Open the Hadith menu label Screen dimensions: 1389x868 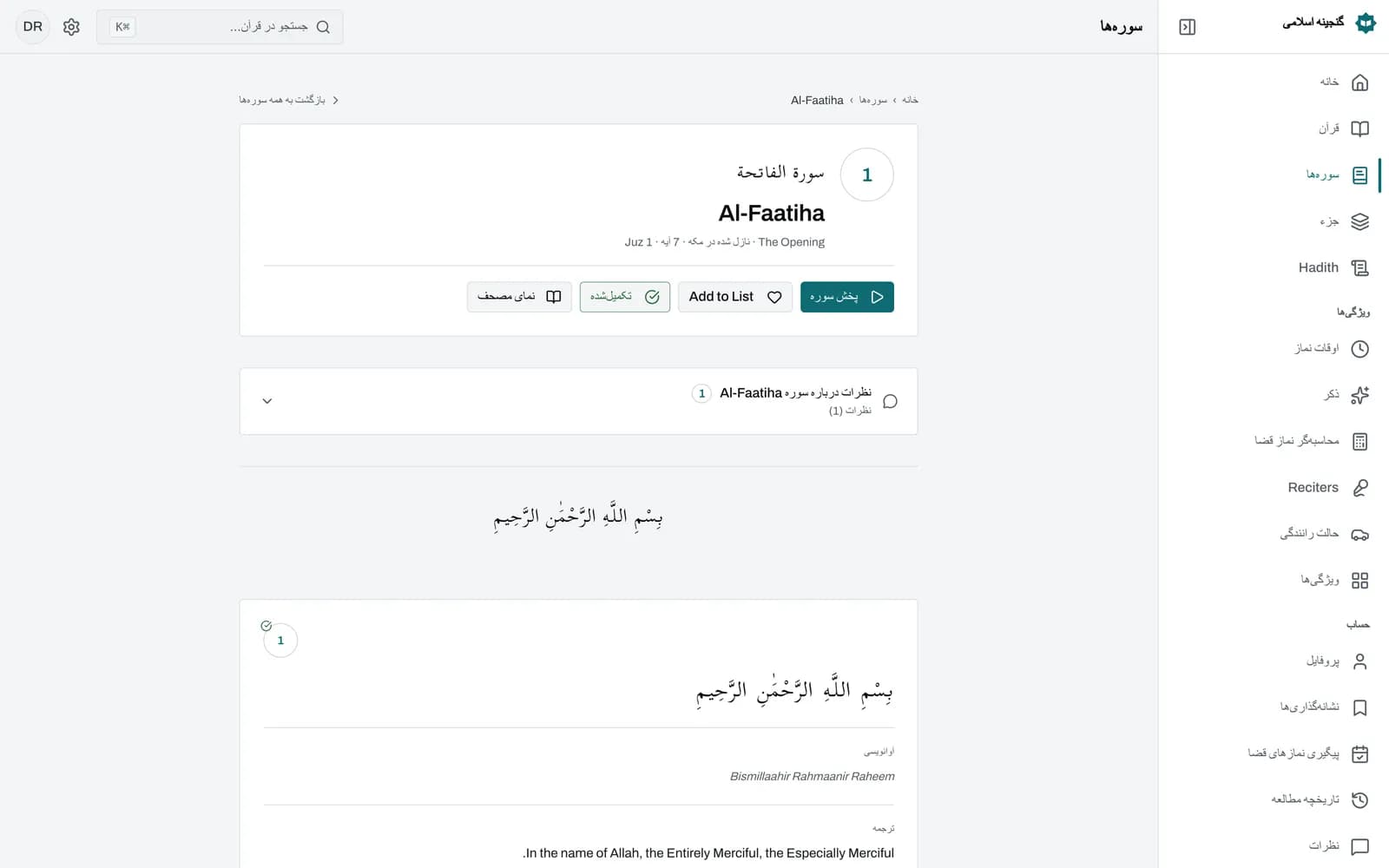coord(1318,268)
